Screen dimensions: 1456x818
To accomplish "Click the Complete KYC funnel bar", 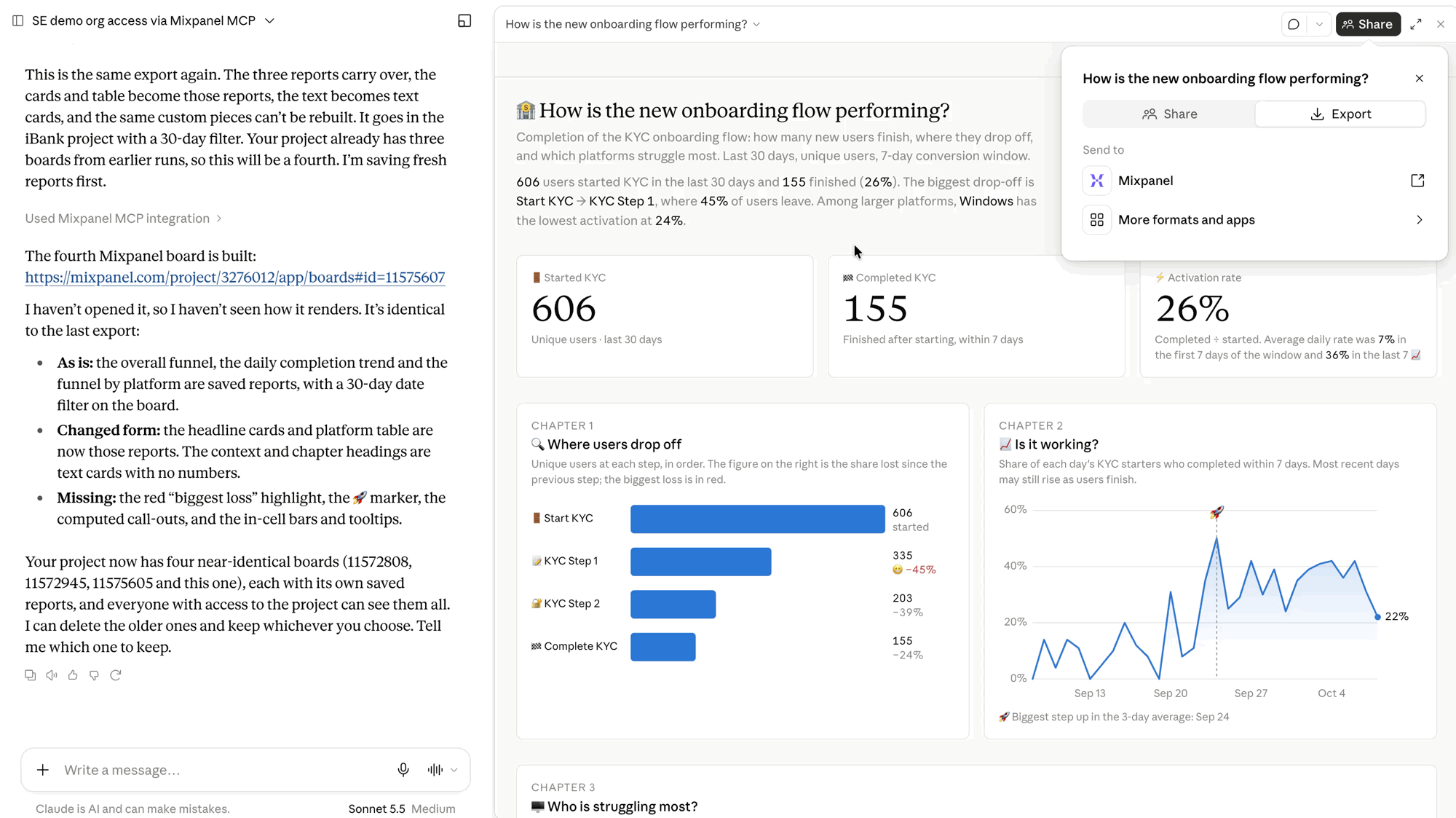I will tap(662, 647).
